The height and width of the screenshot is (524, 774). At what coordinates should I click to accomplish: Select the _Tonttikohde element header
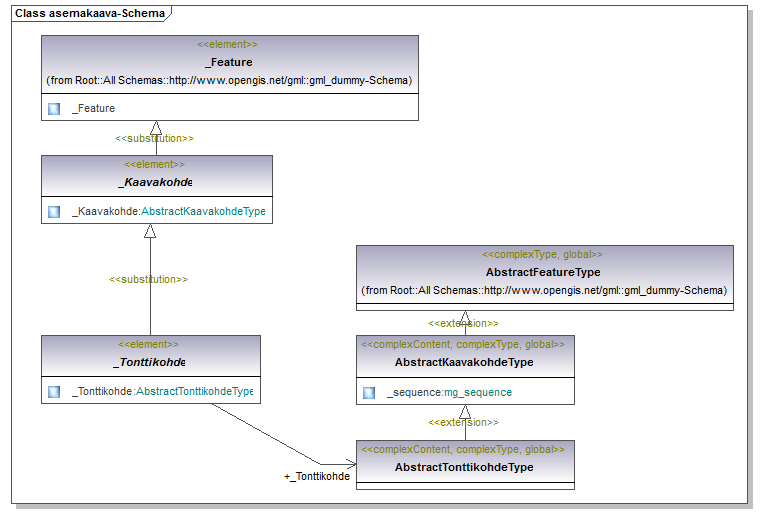[150, 362]
